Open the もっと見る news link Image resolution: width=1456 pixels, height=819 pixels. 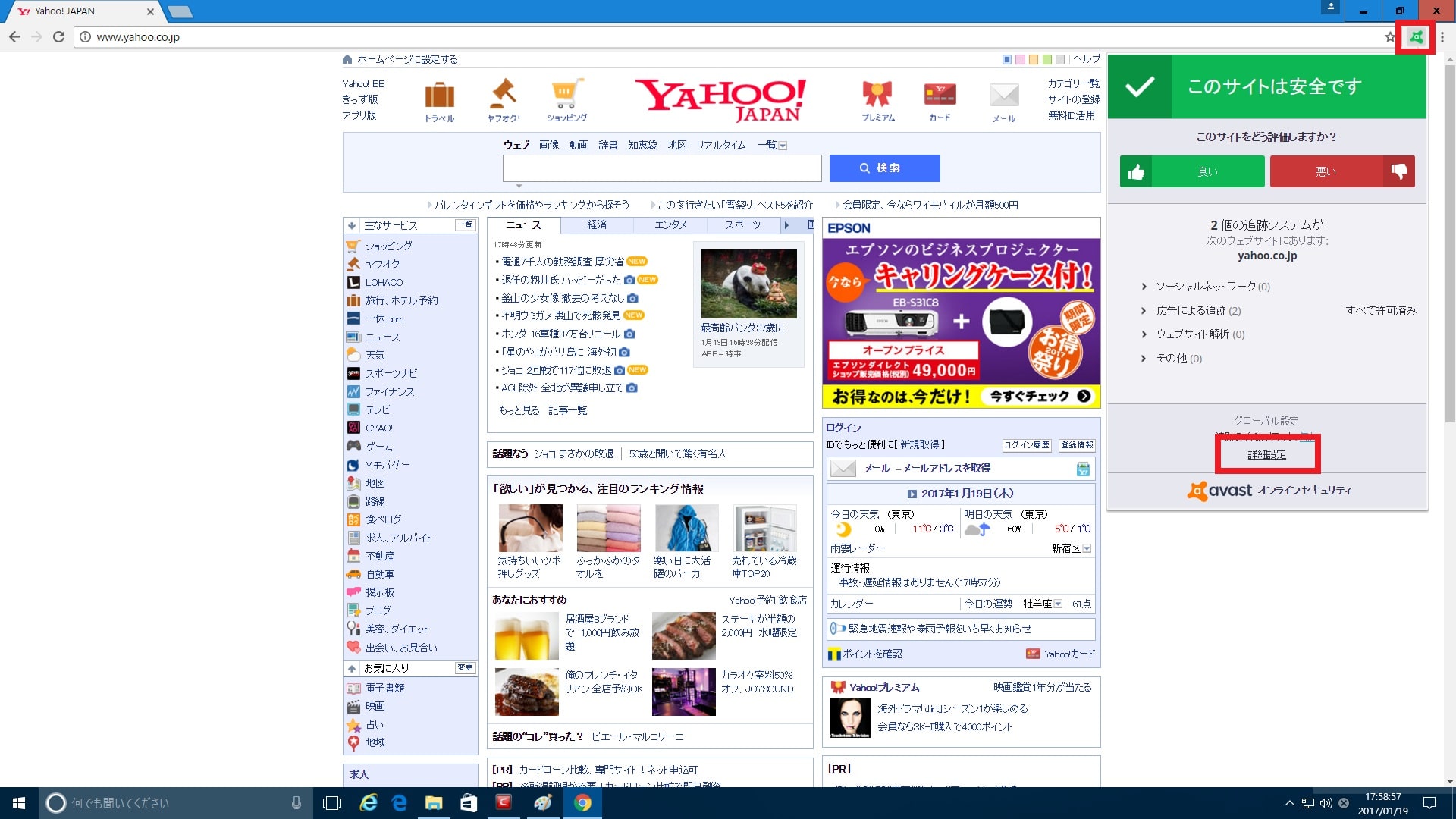click(519, 410)
